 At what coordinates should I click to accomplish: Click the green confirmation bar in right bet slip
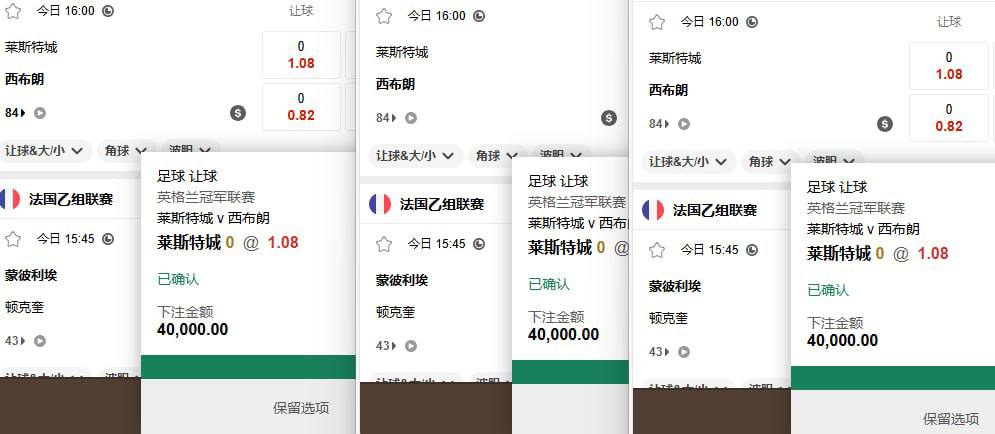[892, 378]
